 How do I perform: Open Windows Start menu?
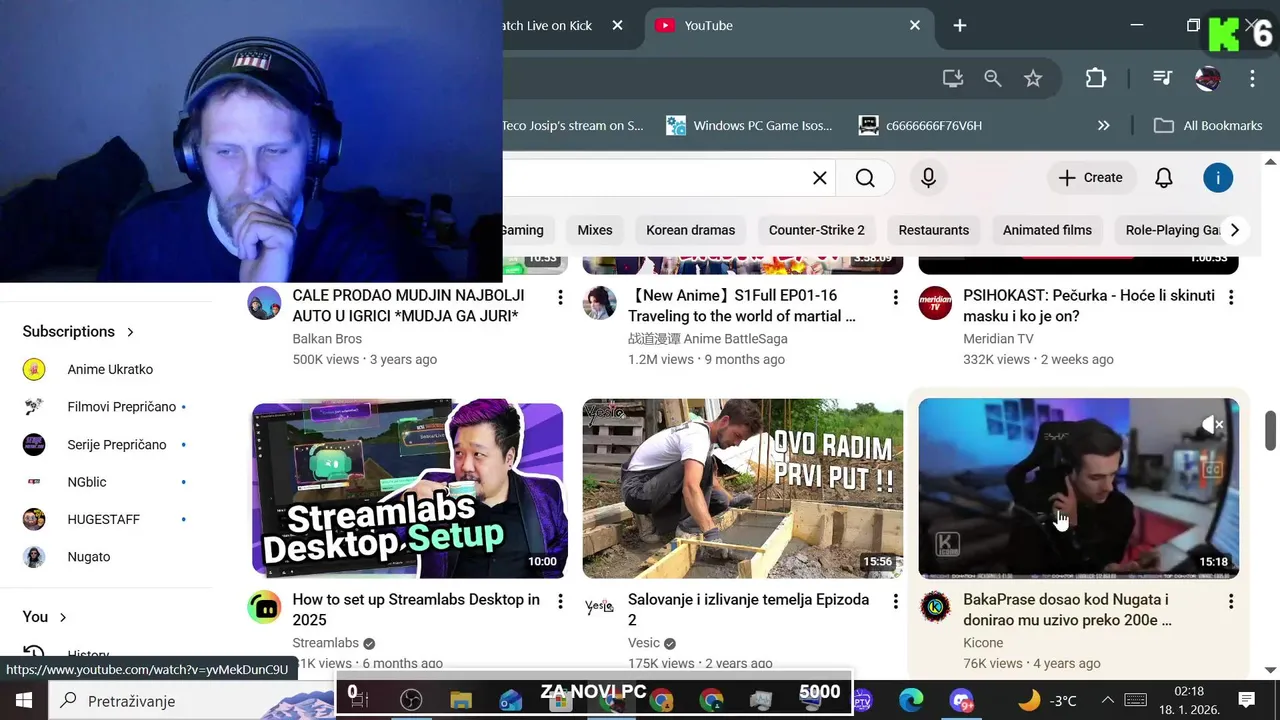[24, 700]
